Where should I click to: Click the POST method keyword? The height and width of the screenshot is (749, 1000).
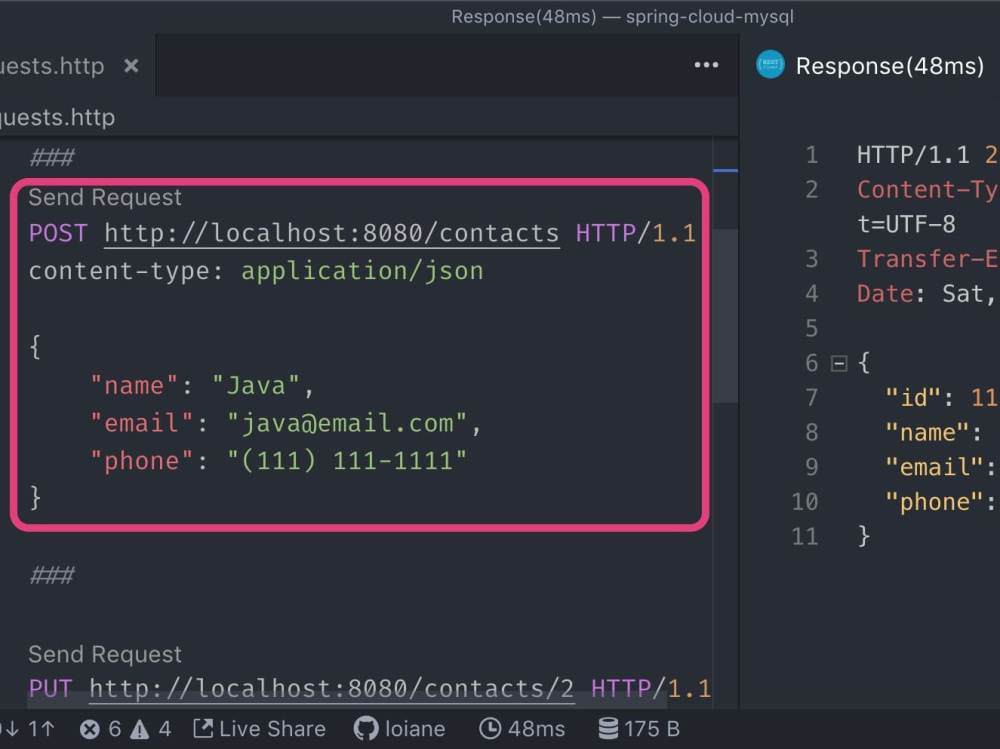pos(58,234)
